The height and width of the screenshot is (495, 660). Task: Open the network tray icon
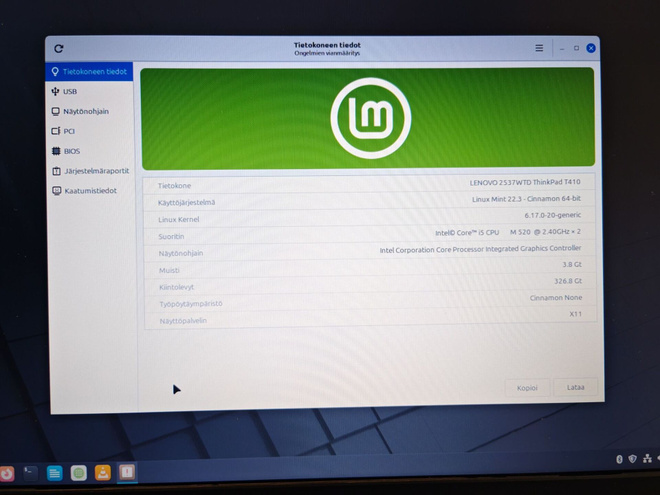(x=647, y=458)
